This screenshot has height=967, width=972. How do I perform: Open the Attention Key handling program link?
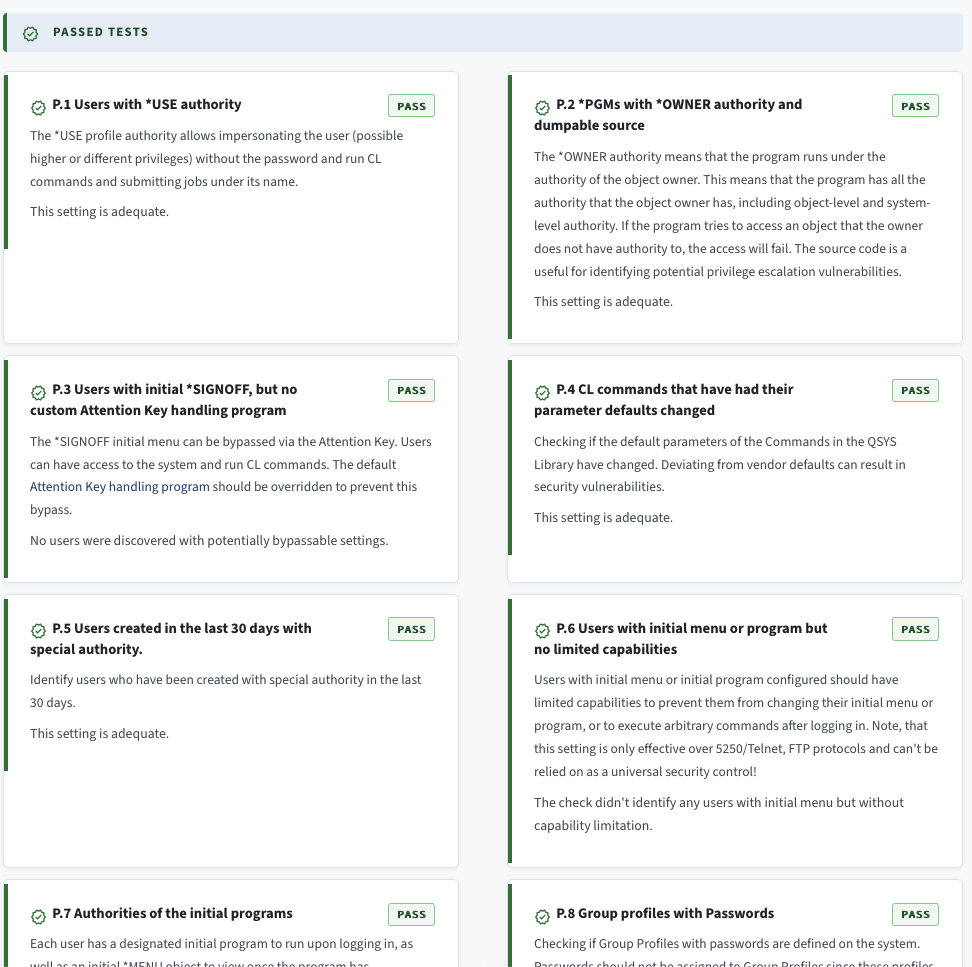pyautogui.click(x=120, y=487)
